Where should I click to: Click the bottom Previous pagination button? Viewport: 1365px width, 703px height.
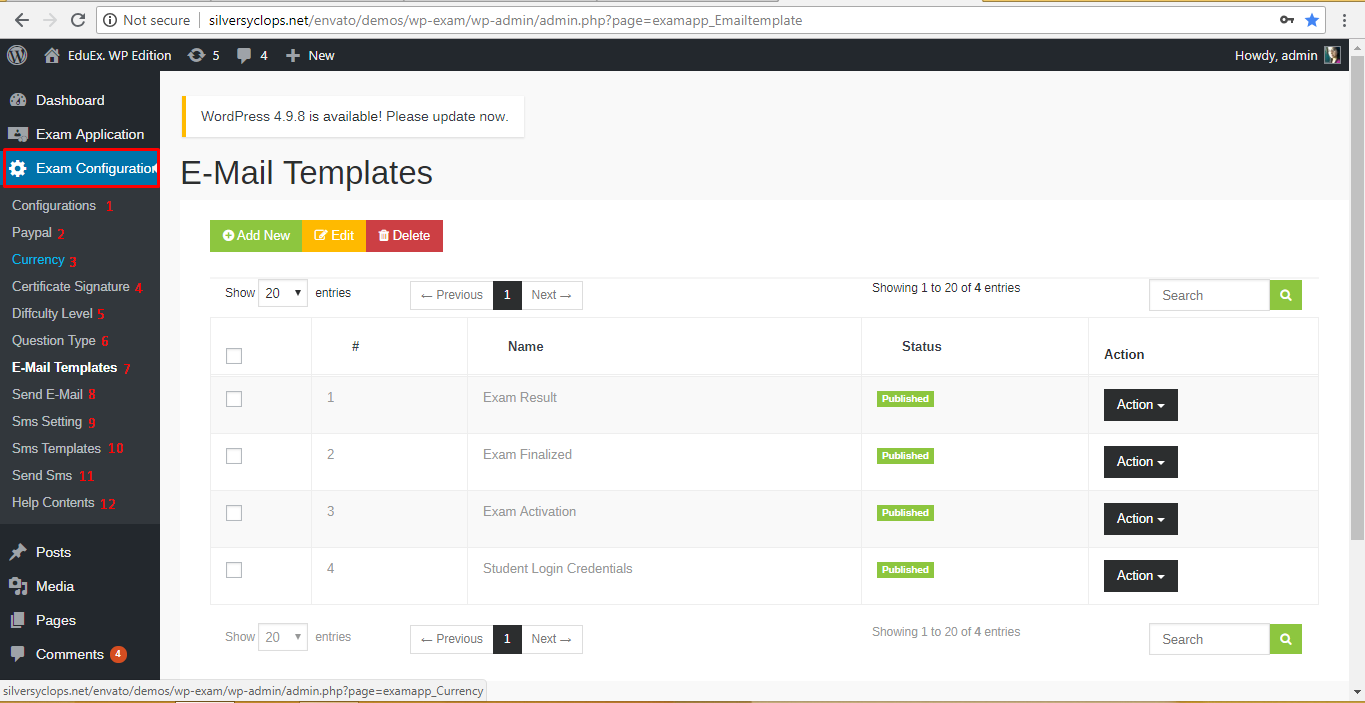click(452, 639)
